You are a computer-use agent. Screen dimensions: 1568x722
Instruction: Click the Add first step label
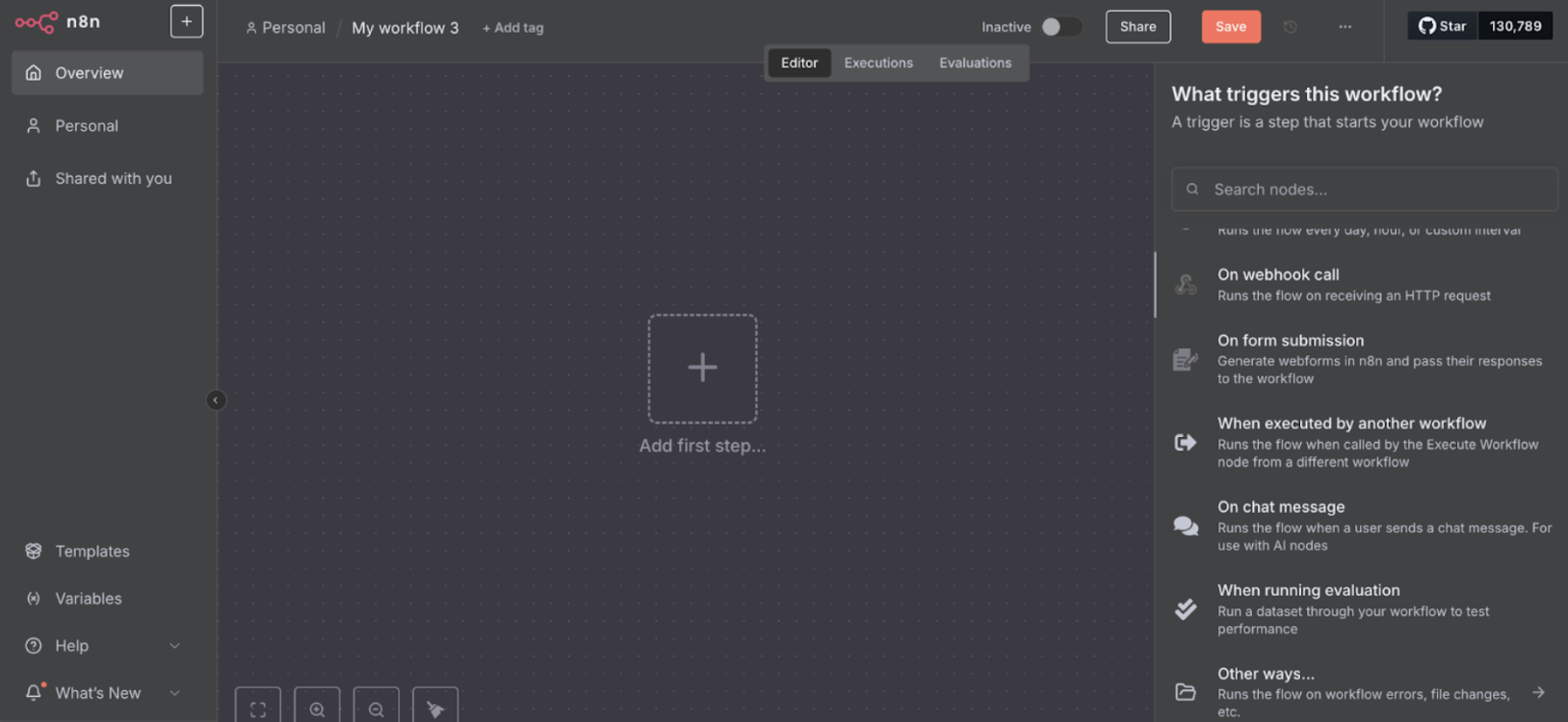pyautogui.click(x=702, y=446)
